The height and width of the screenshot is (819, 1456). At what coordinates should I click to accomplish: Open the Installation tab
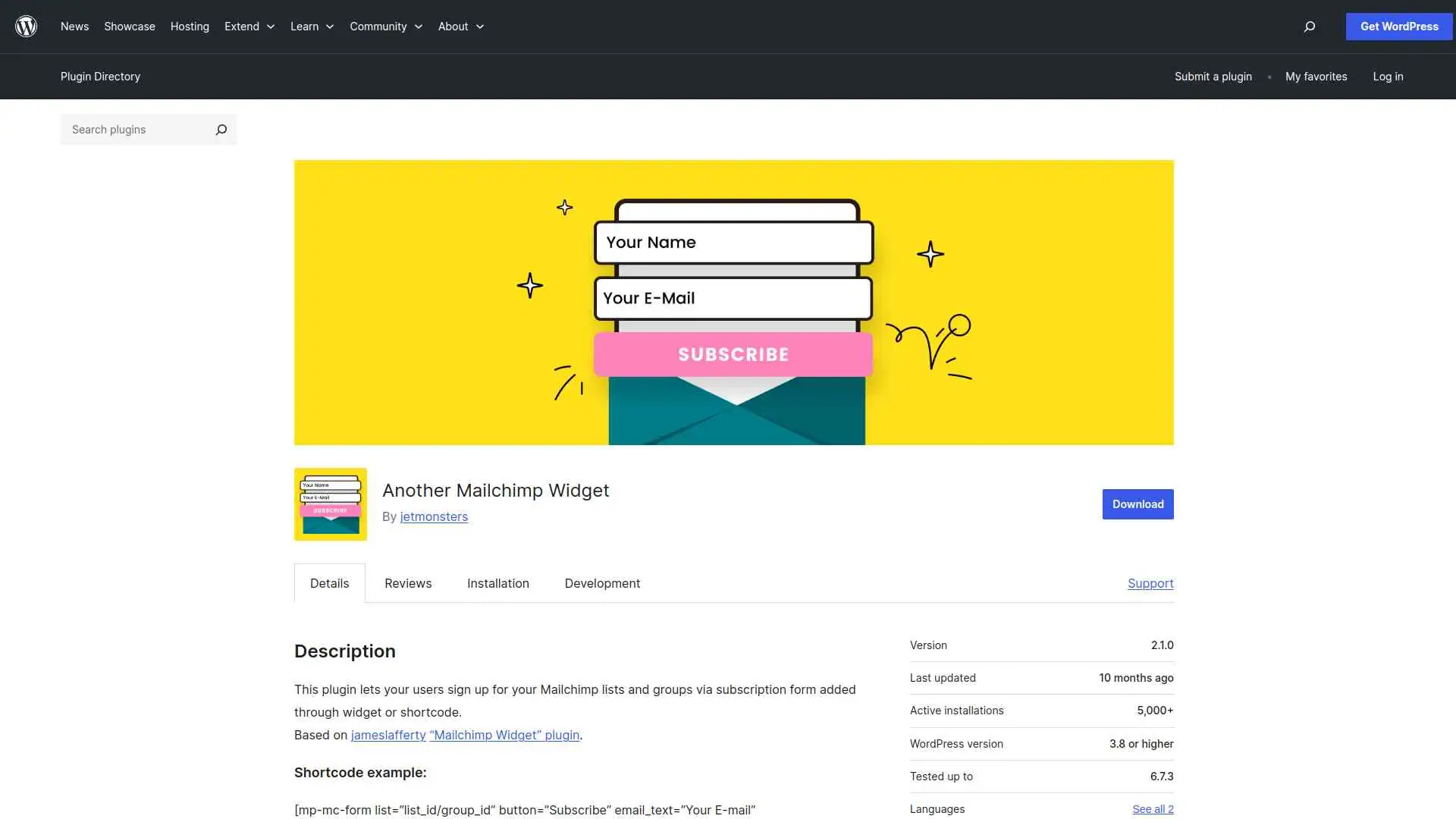pyautogui.click(x=497, y=583)
